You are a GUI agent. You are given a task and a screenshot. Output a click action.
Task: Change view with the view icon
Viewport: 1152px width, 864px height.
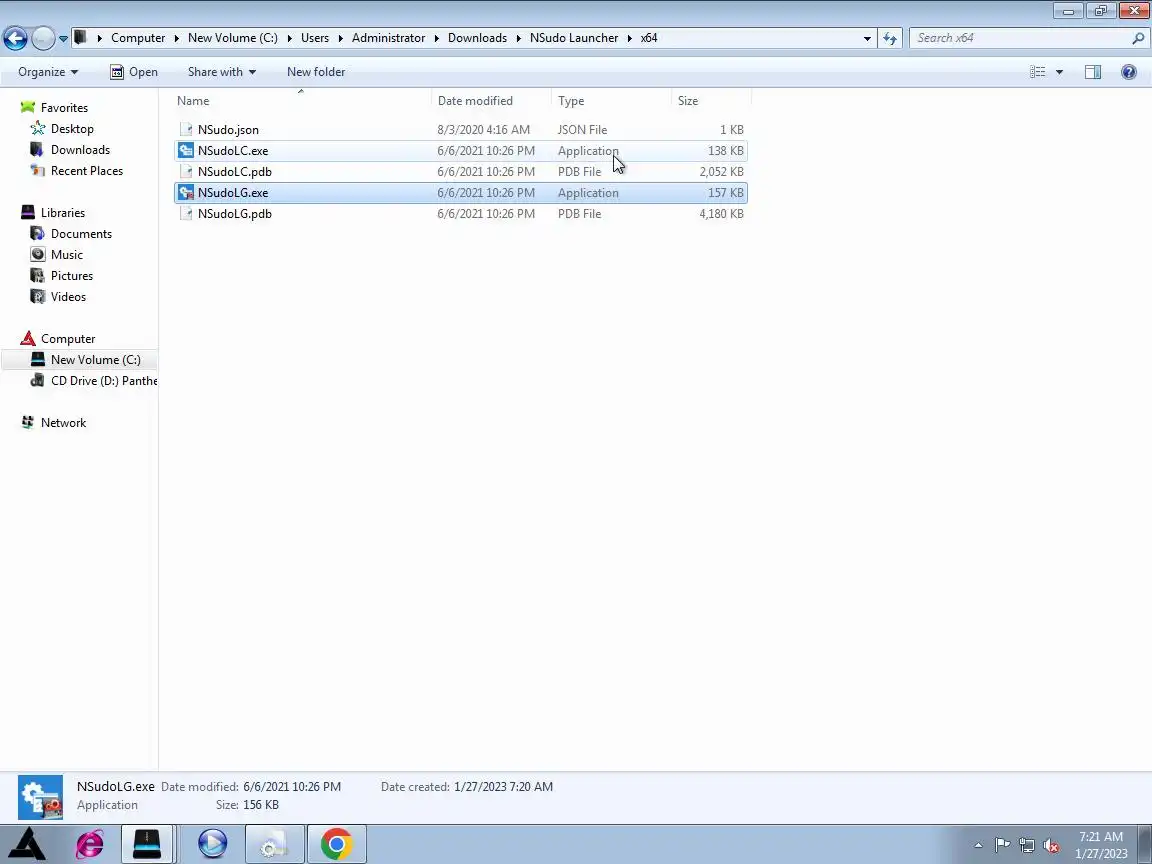click(x=1037, y=72)
